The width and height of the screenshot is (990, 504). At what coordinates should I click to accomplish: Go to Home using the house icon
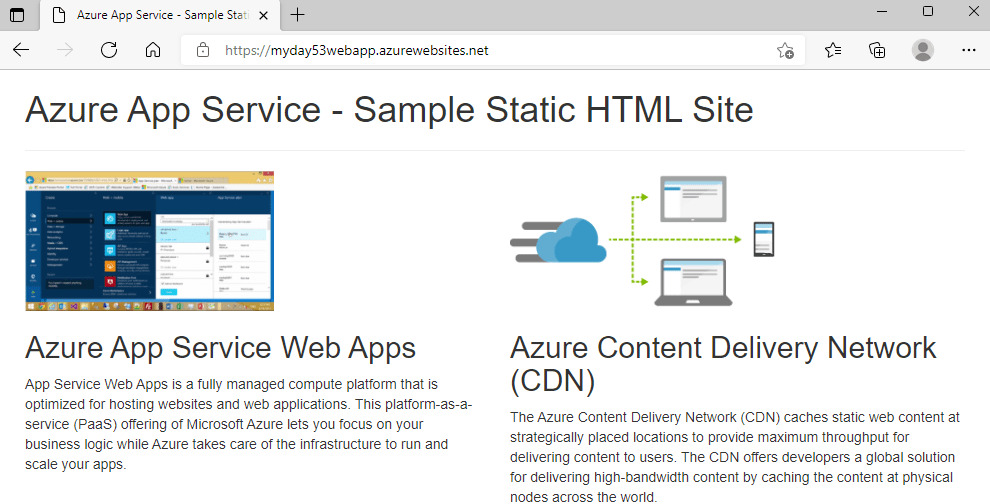coord(153,50)
